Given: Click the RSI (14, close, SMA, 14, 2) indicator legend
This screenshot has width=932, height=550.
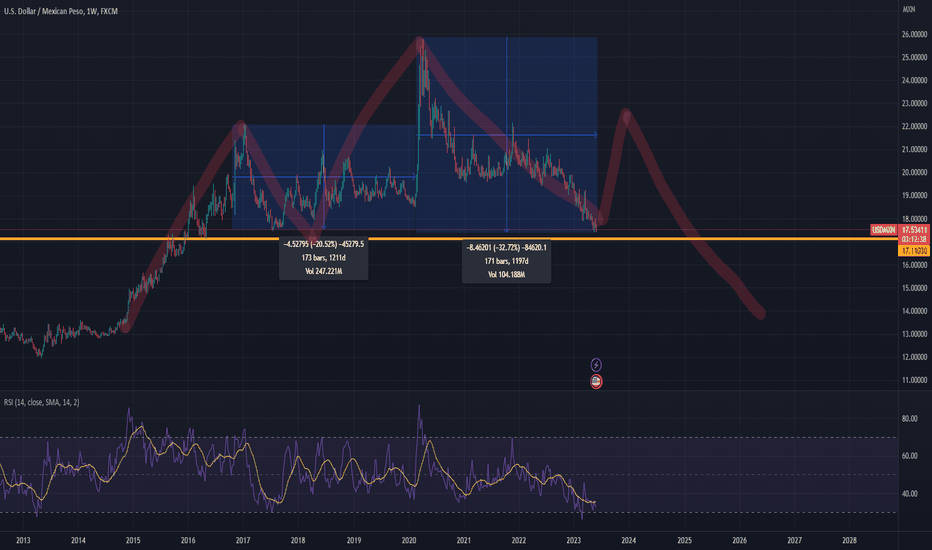Looking at the screenshot, I should pyautogui.click(x=42, y=403).
